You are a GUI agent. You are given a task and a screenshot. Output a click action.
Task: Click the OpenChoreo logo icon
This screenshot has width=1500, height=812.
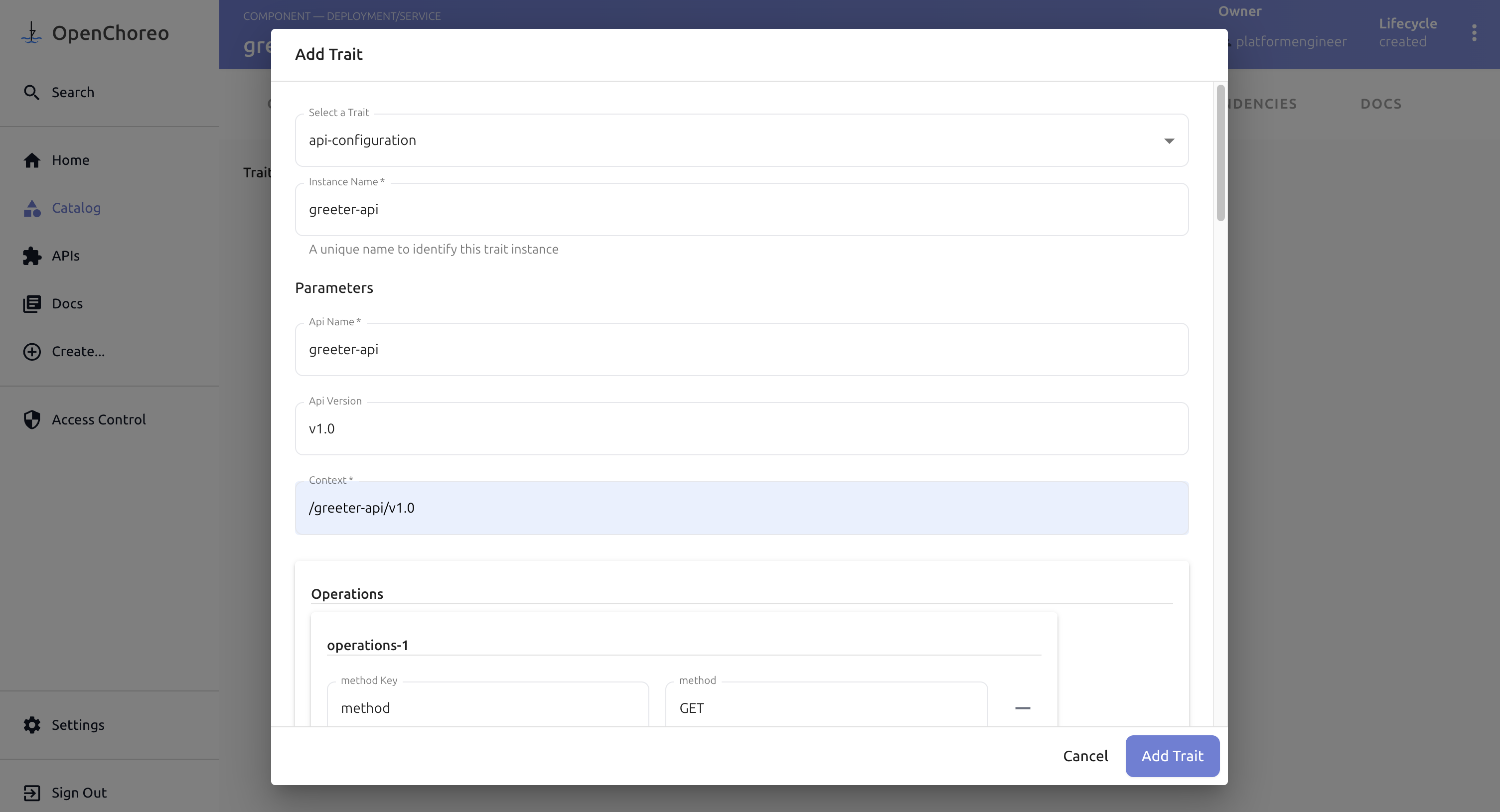(x=31, y=32)
